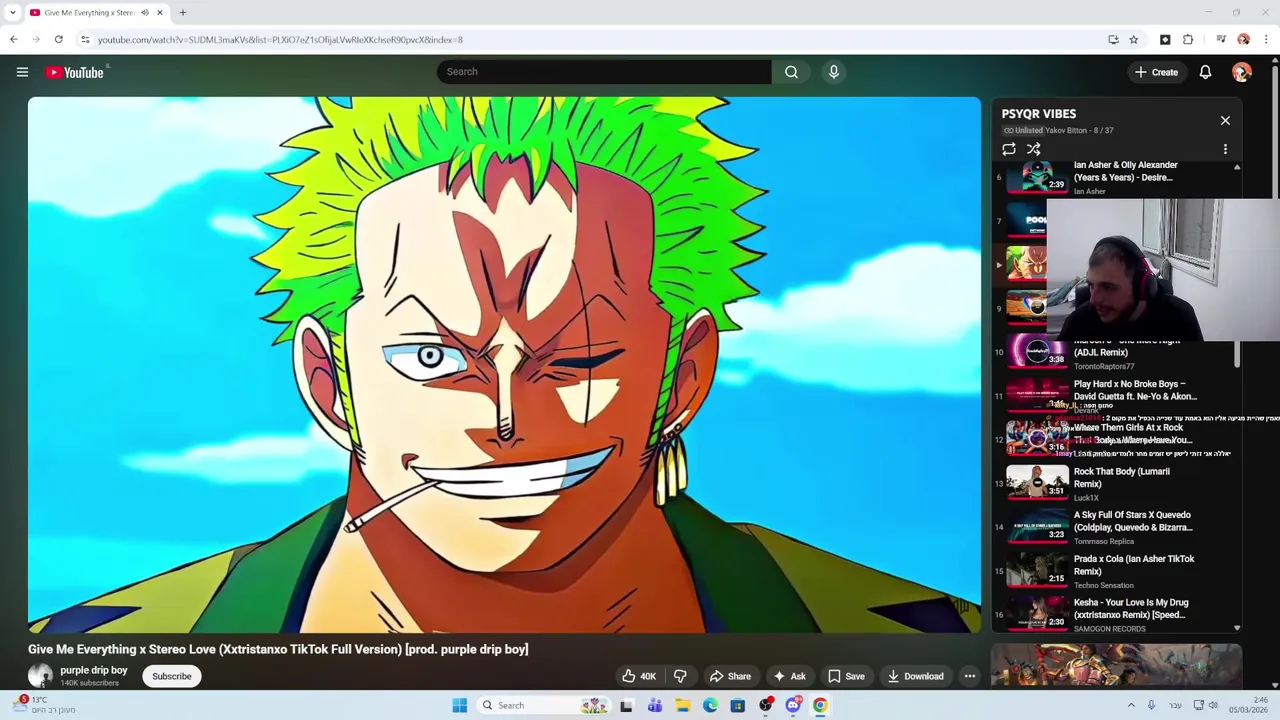The height and width of the screenshot is (720, 1280).
Task: Click the install-app icon in address bar
Action: click(x=1113, y=40)
